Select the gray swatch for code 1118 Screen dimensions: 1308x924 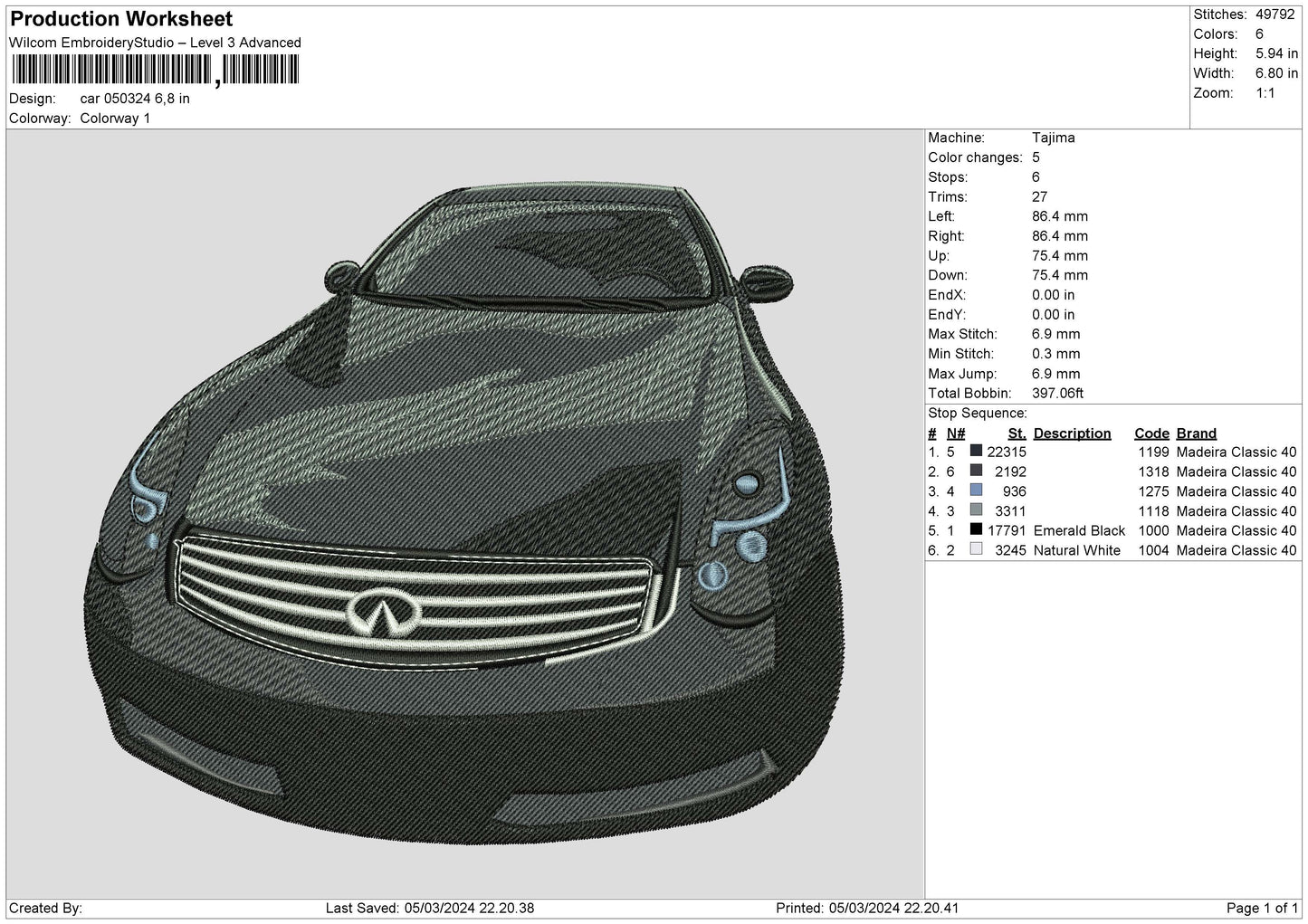[x=976, y=510]
